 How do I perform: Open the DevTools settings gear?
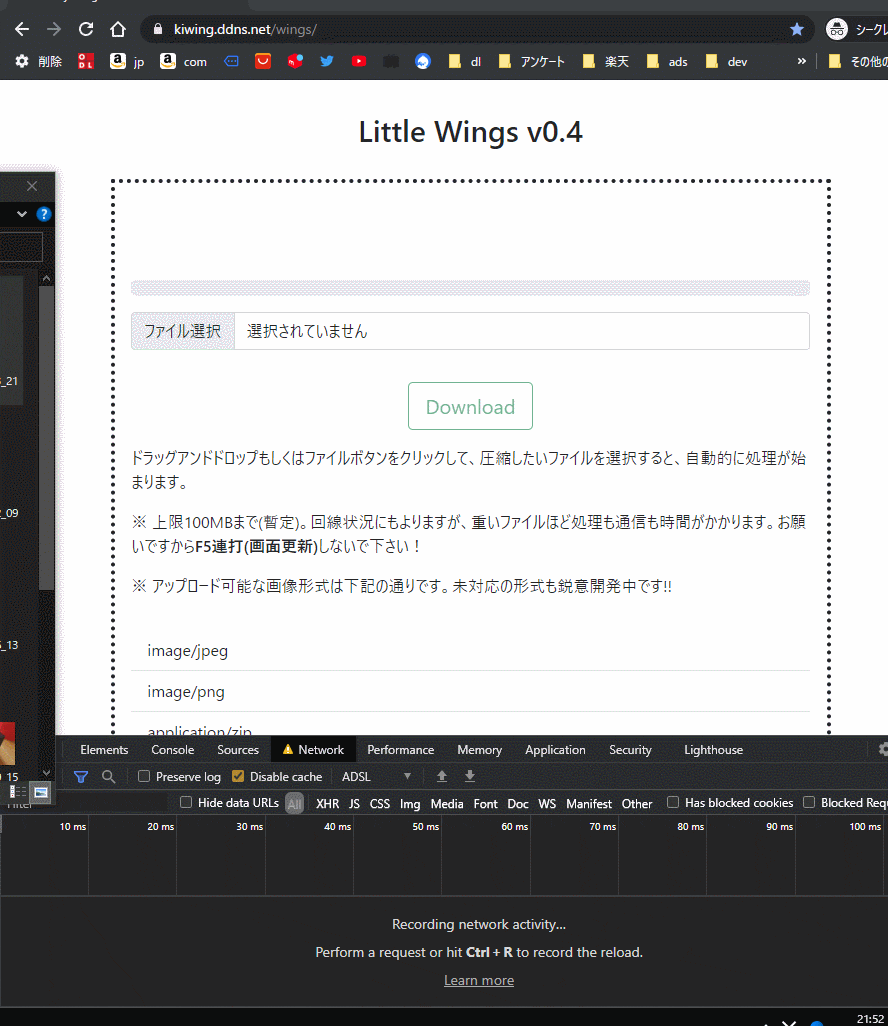click(882, 749)
